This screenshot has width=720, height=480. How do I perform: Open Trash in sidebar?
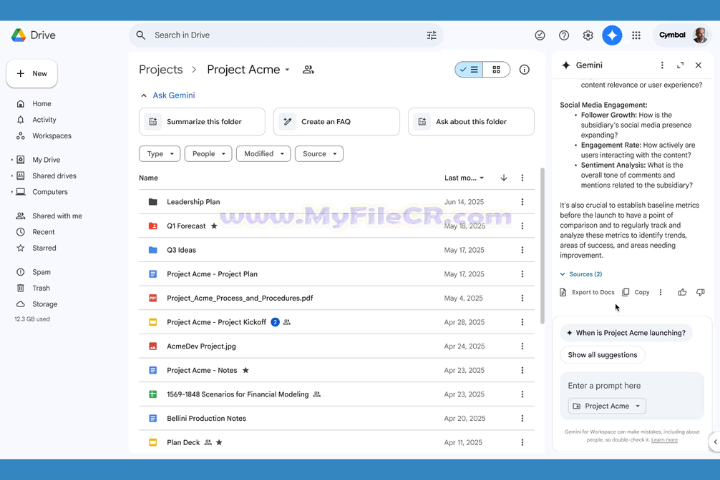point(41,288)
